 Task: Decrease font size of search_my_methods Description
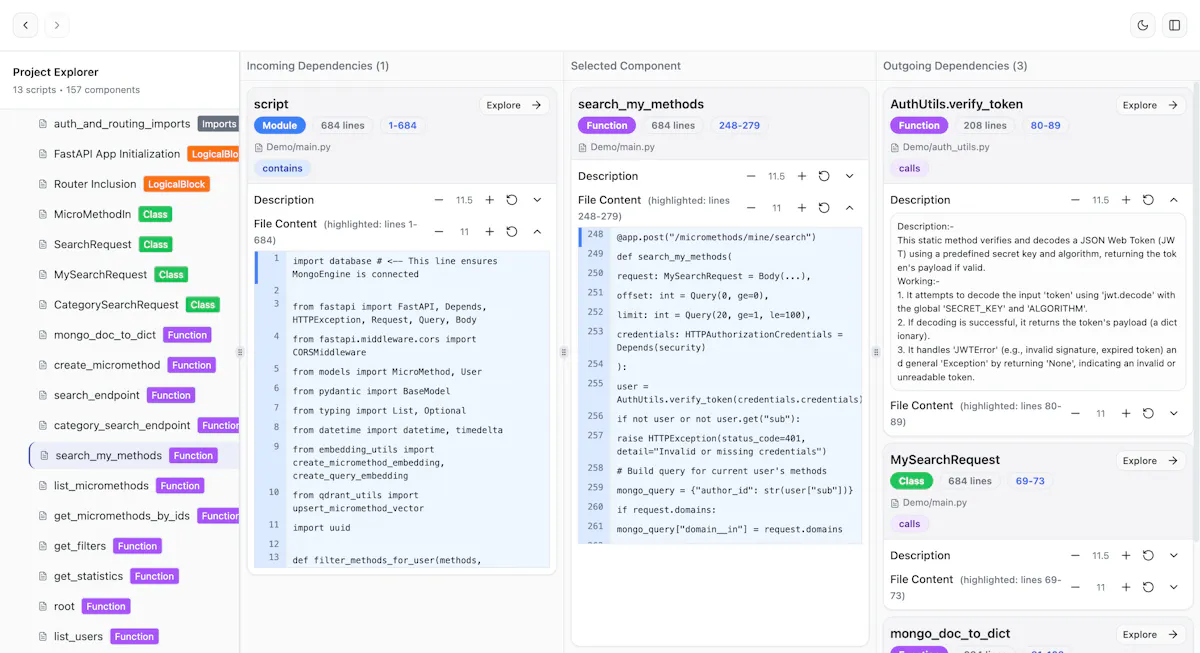tap(751, 176)
